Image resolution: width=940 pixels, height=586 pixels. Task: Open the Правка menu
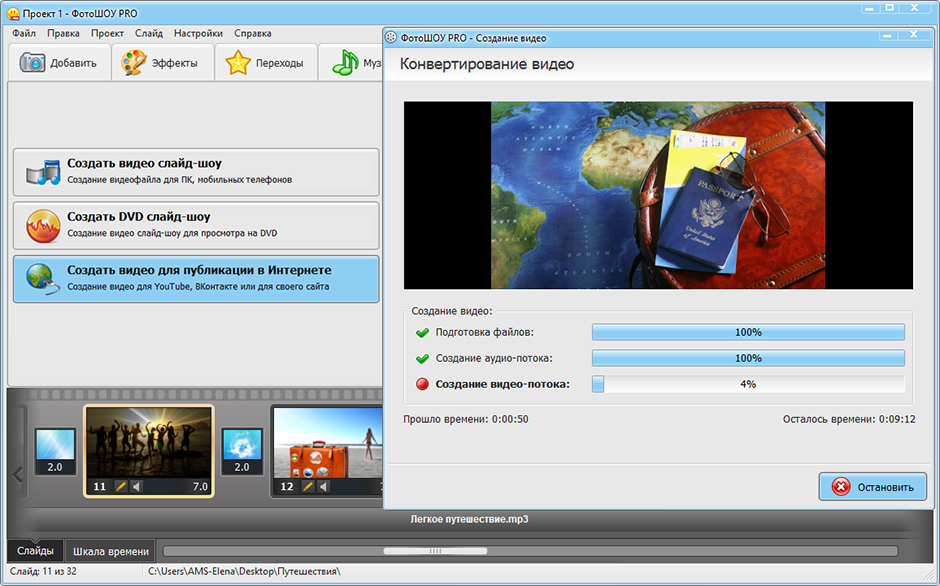pos(63,34)
